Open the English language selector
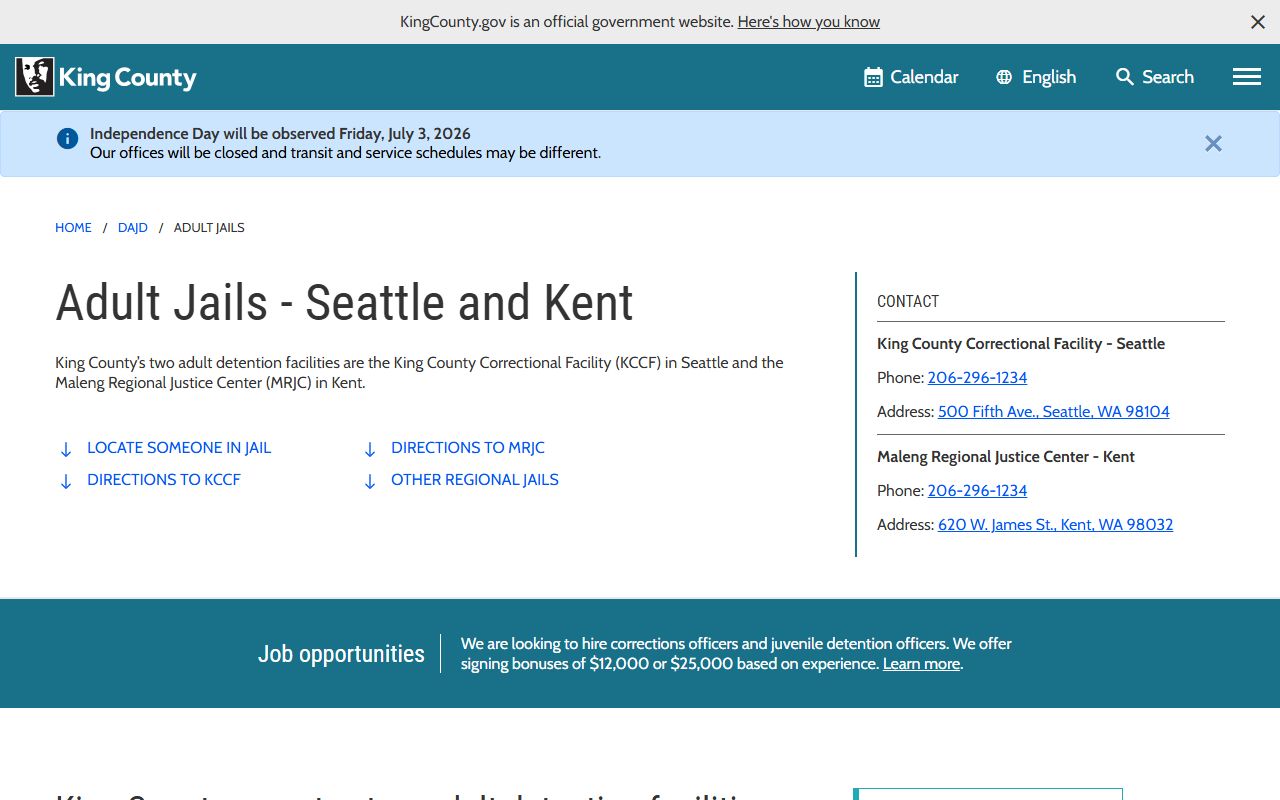Screen dimensions: 1280x800 click(1036, 77)
